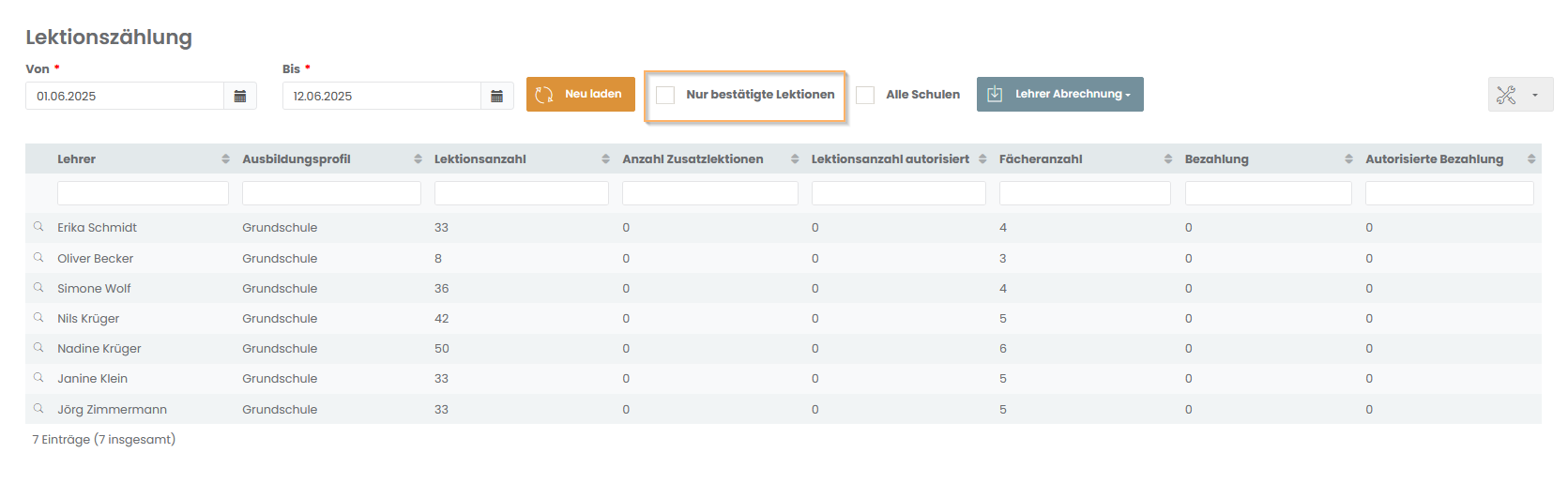The height and width of the screenshot is (483, 1568).
Task: Expand Lehrer Abrechnung dropdown button
Action: coord(1060,94)
